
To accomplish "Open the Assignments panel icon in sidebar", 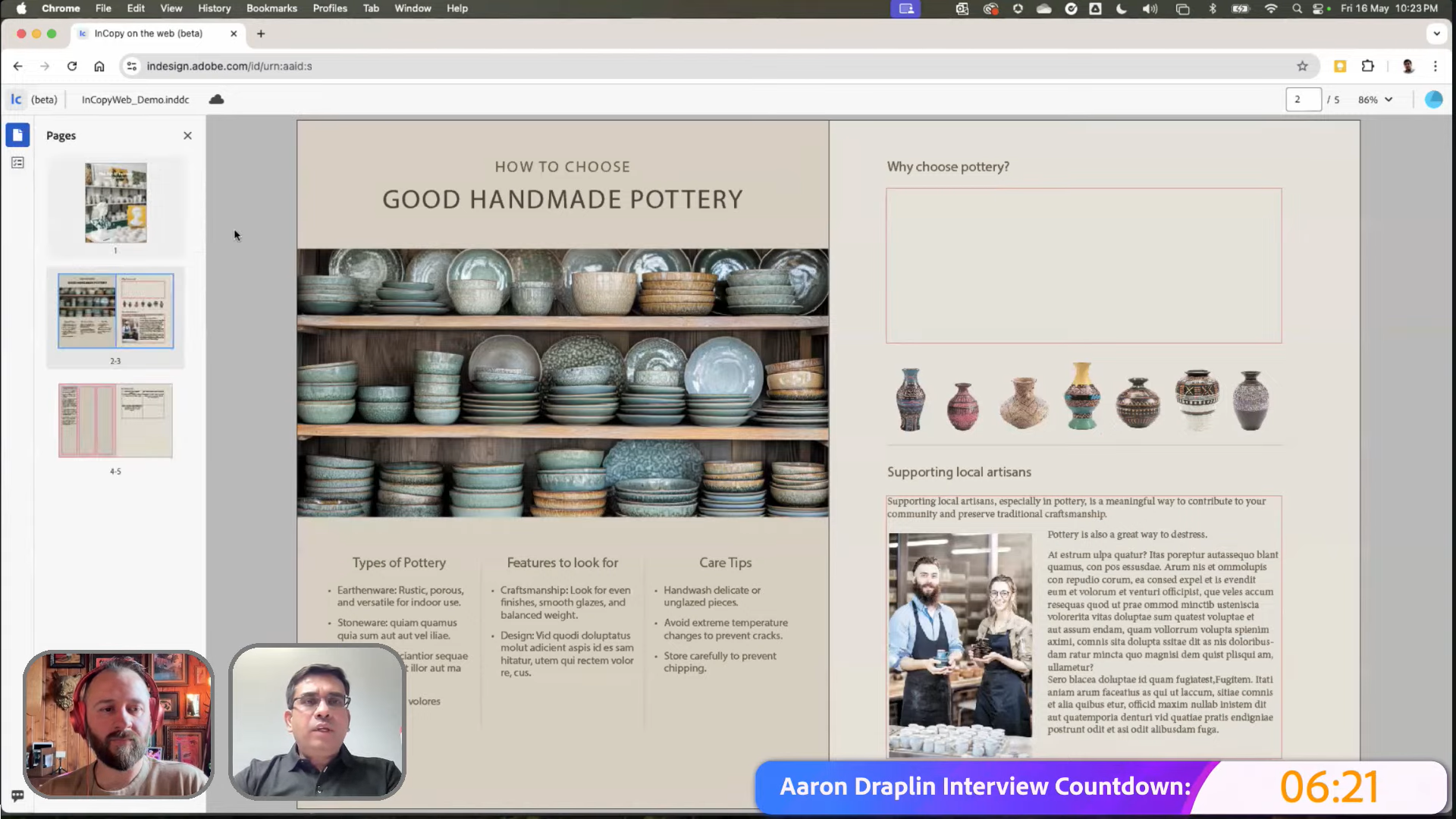I will coord(17,163).
